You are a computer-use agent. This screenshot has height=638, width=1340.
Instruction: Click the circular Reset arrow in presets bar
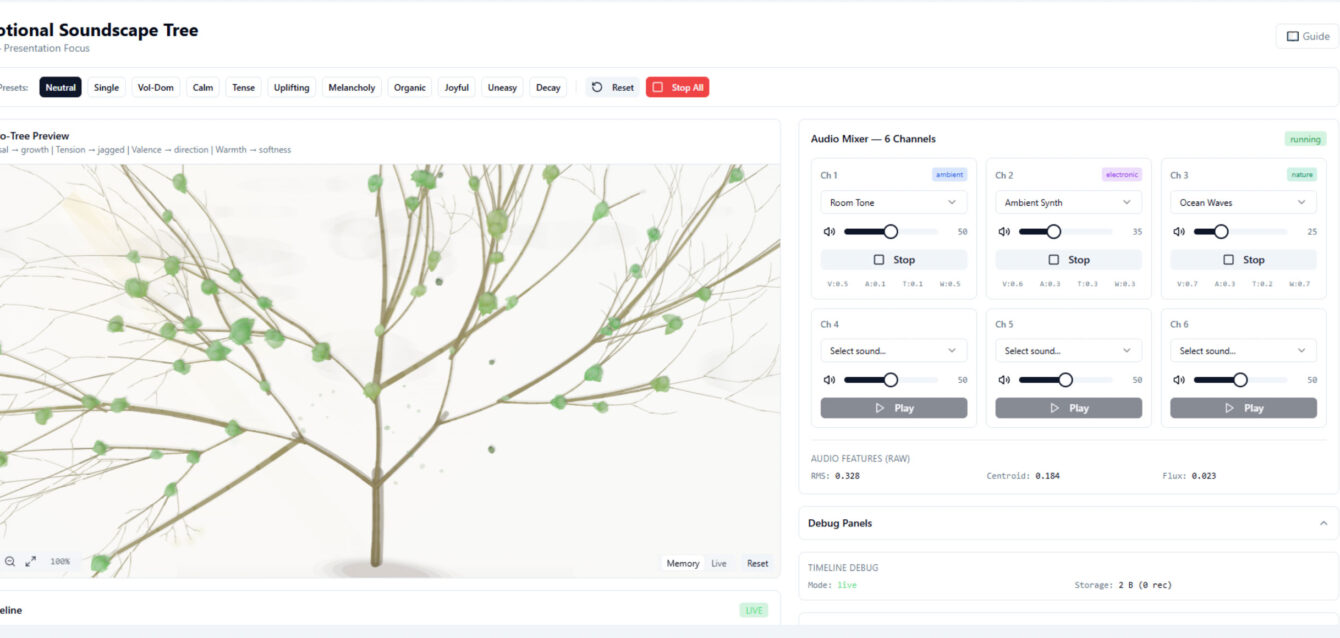596,87
